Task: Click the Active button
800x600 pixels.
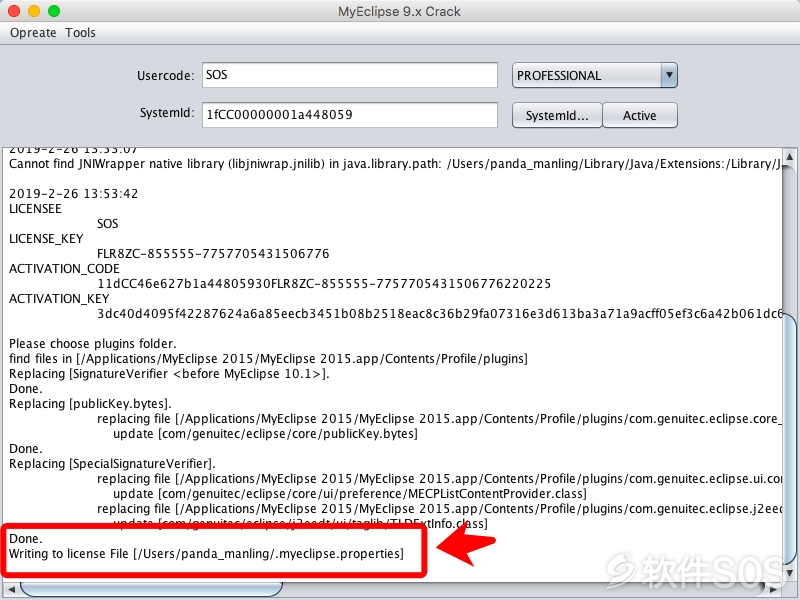Action: tap(640, 115)
